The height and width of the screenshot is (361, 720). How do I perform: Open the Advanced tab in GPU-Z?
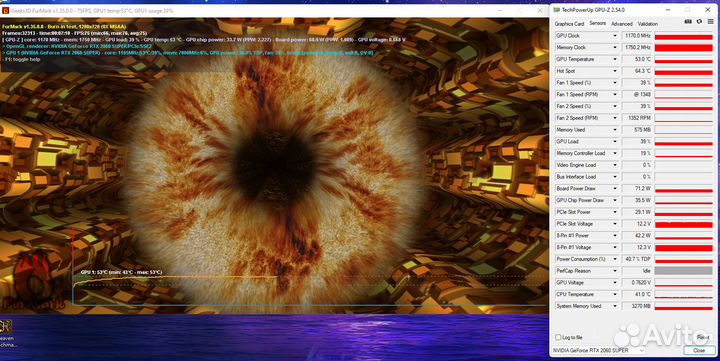[x=622, y=23]
